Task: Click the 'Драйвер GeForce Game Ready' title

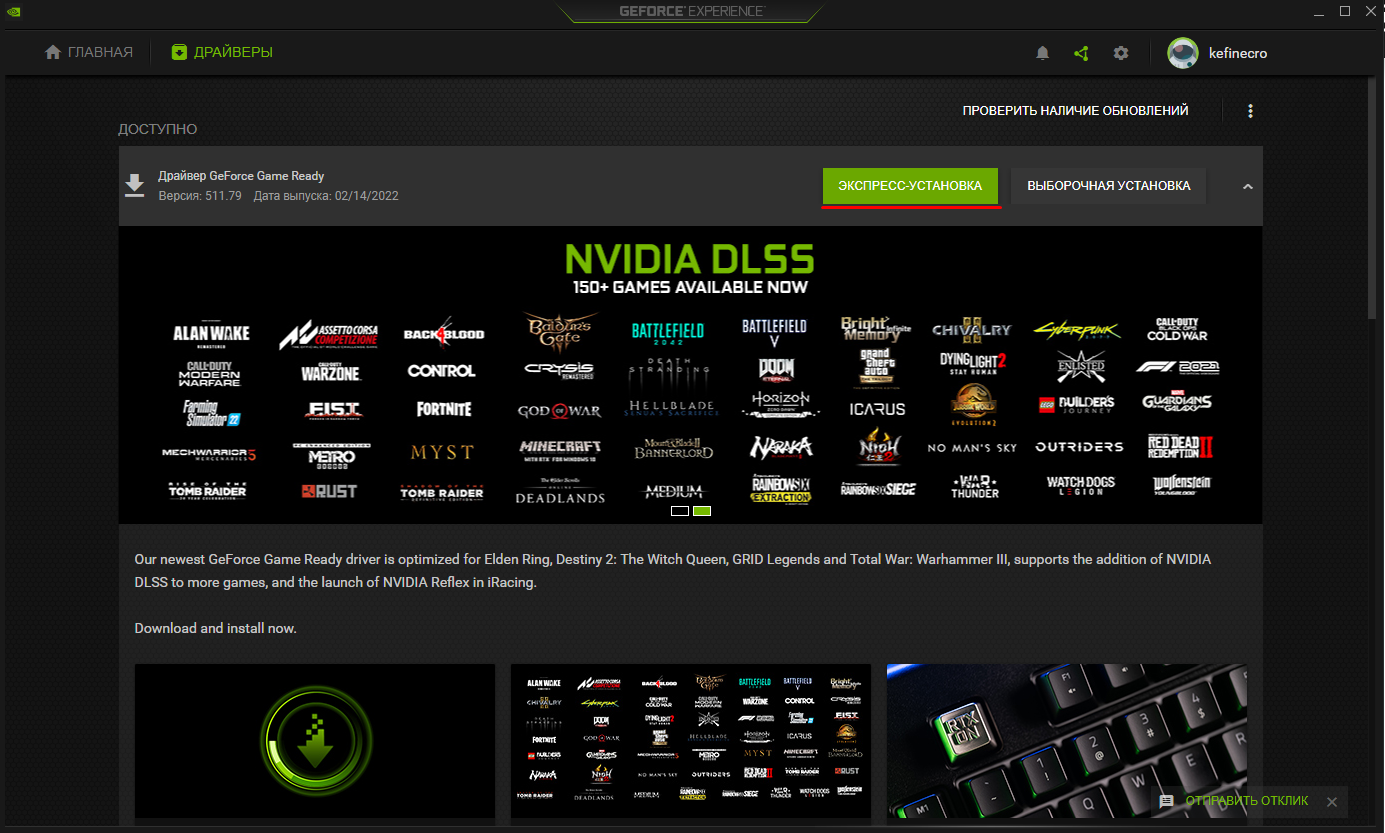Action: 241,176
